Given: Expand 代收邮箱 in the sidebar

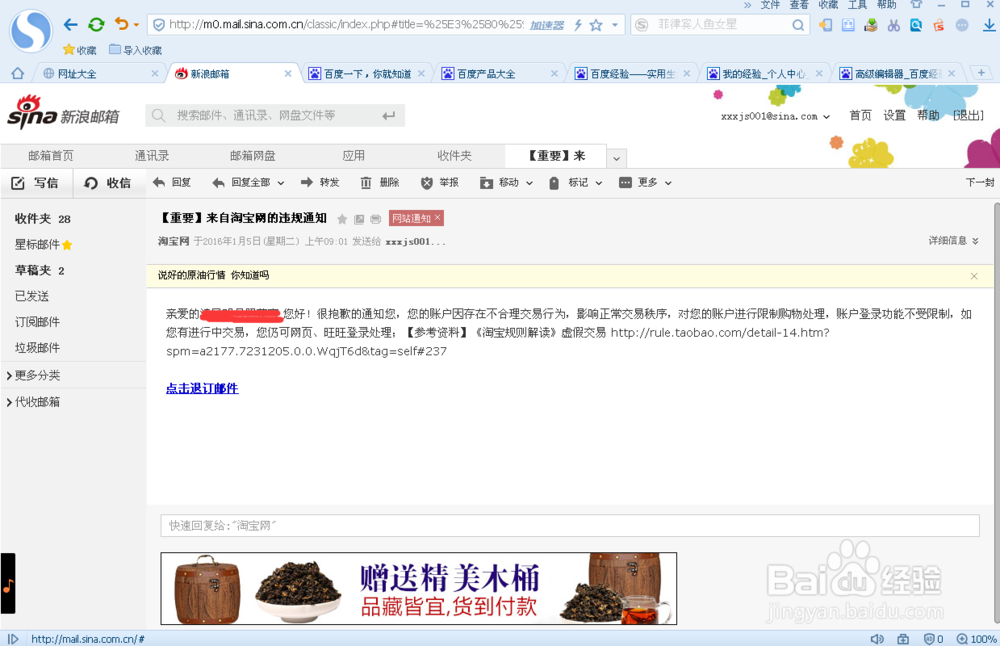Looking at the screenshot, I should [33, 402].
